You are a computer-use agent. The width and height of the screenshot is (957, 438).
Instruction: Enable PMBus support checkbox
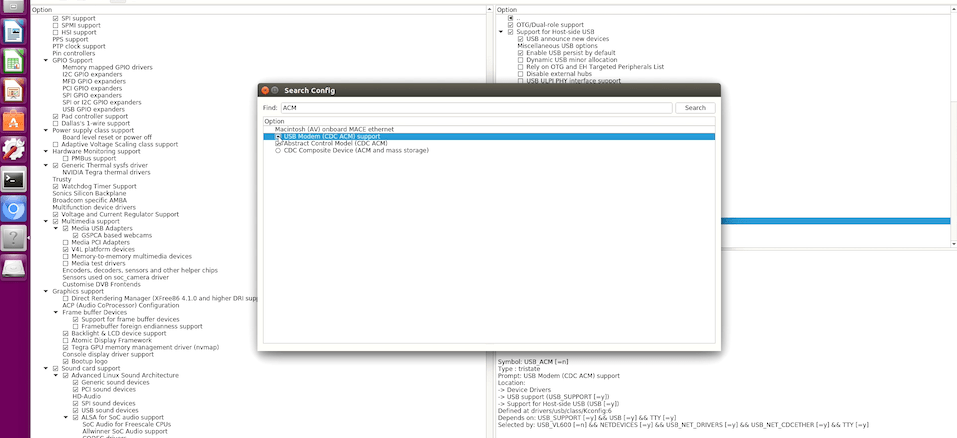[x=66, y=159]
